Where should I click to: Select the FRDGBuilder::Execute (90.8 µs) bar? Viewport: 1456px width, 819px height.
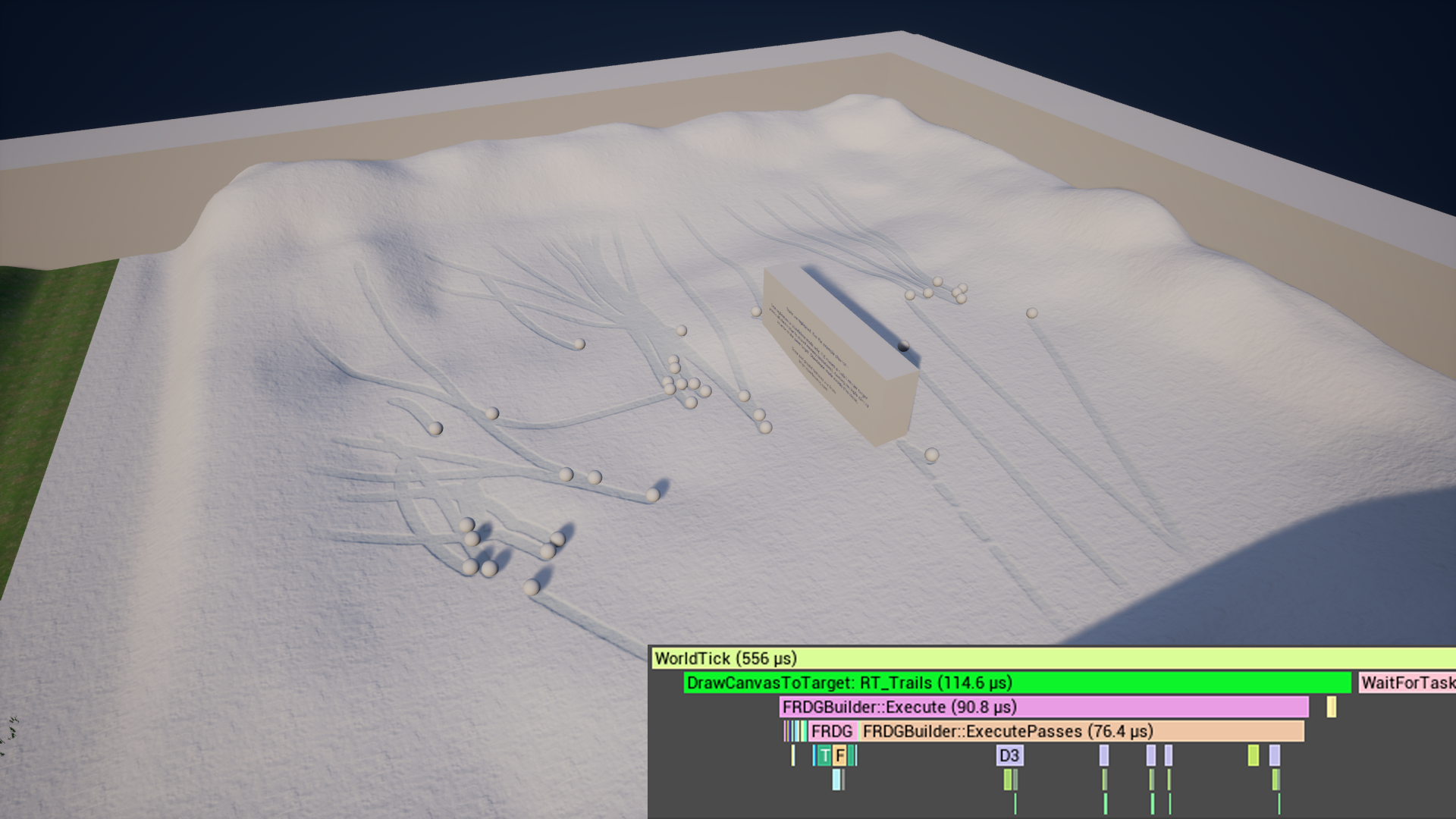click(x=1044, y=707)
